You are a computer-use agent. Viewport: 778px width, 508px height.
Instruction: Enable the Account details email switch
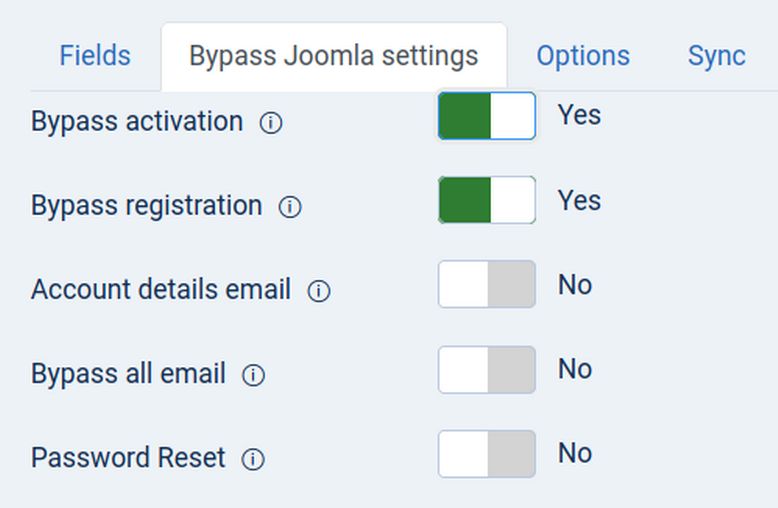click(x=487, y=285)
